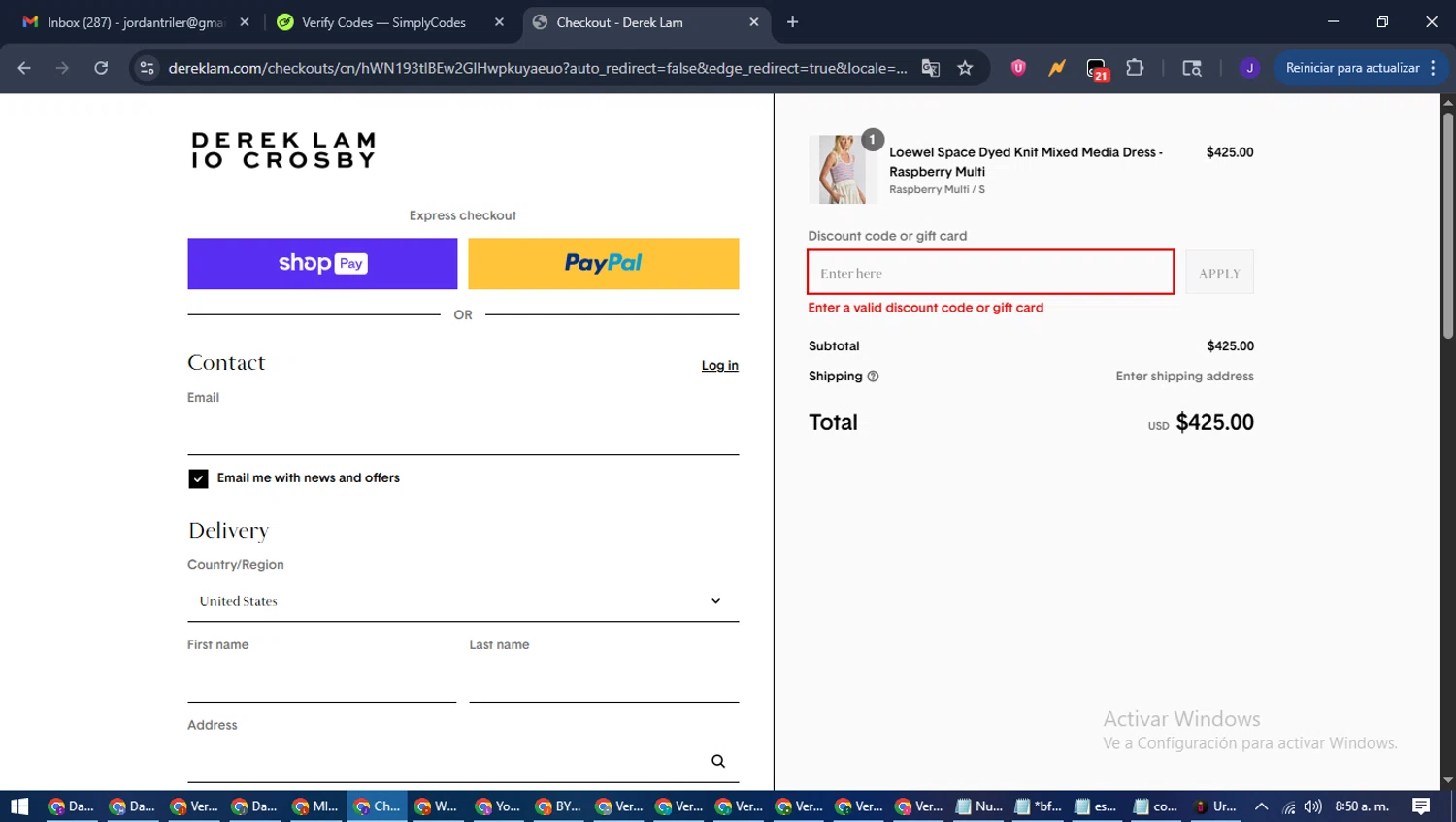Screen dimensions: 1456x822
Task: Go back to the previous page
Action: [x=24, y=68]
